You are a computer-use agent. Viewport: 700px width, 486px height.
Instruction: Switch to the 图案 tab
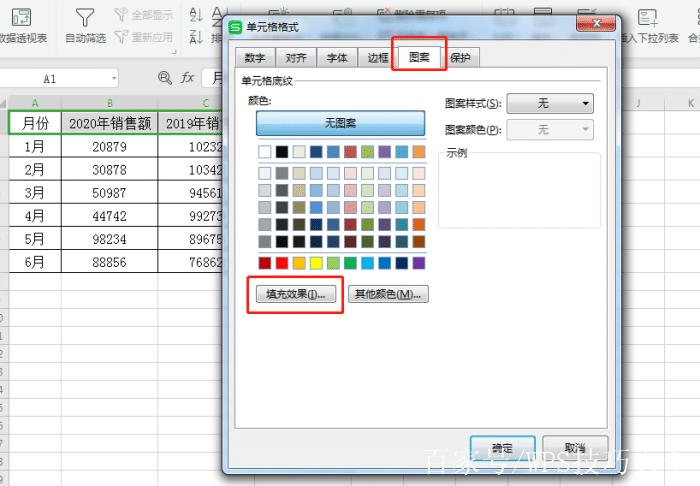(419, 57)
